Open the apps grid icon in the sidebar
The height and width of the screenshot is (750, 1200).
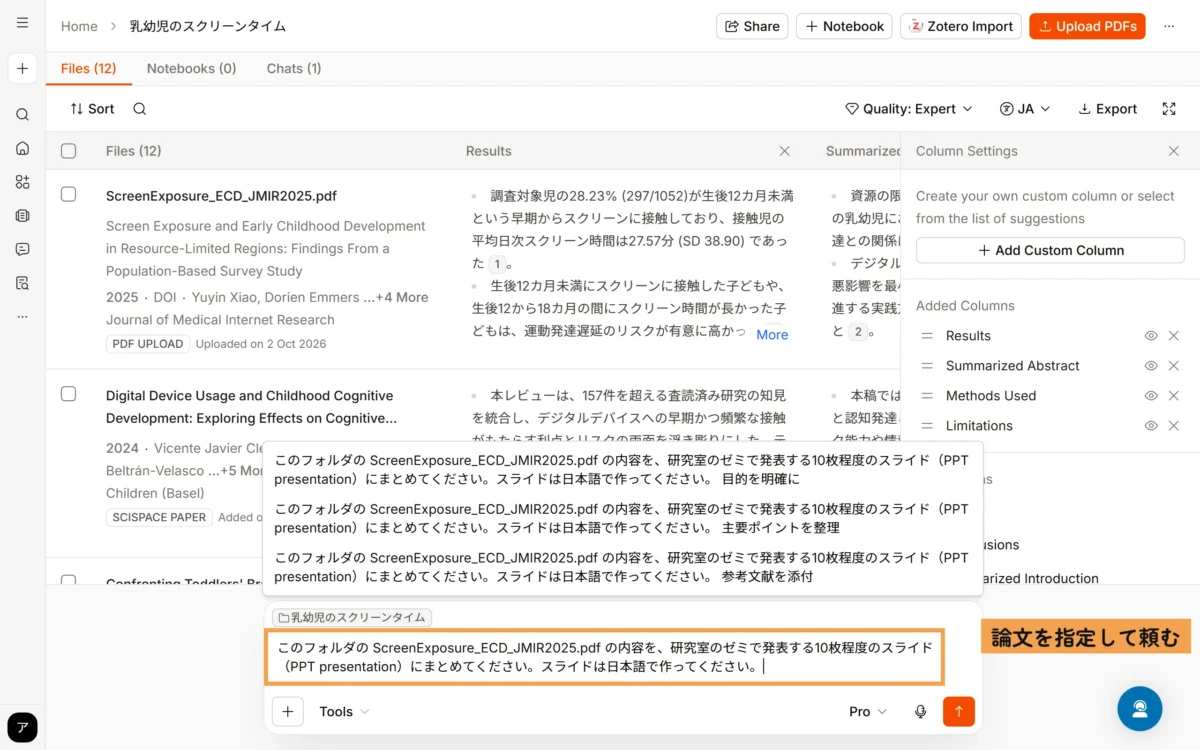(22, 182)
